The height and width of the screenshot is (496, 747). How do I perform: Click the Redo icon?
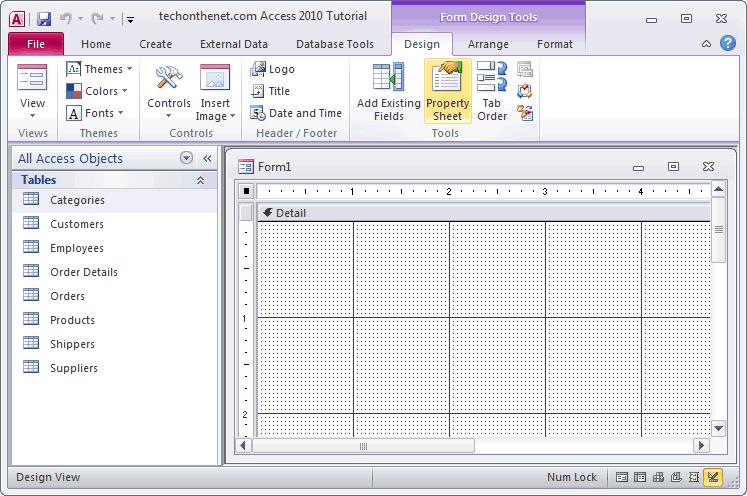tap(98, 19)
